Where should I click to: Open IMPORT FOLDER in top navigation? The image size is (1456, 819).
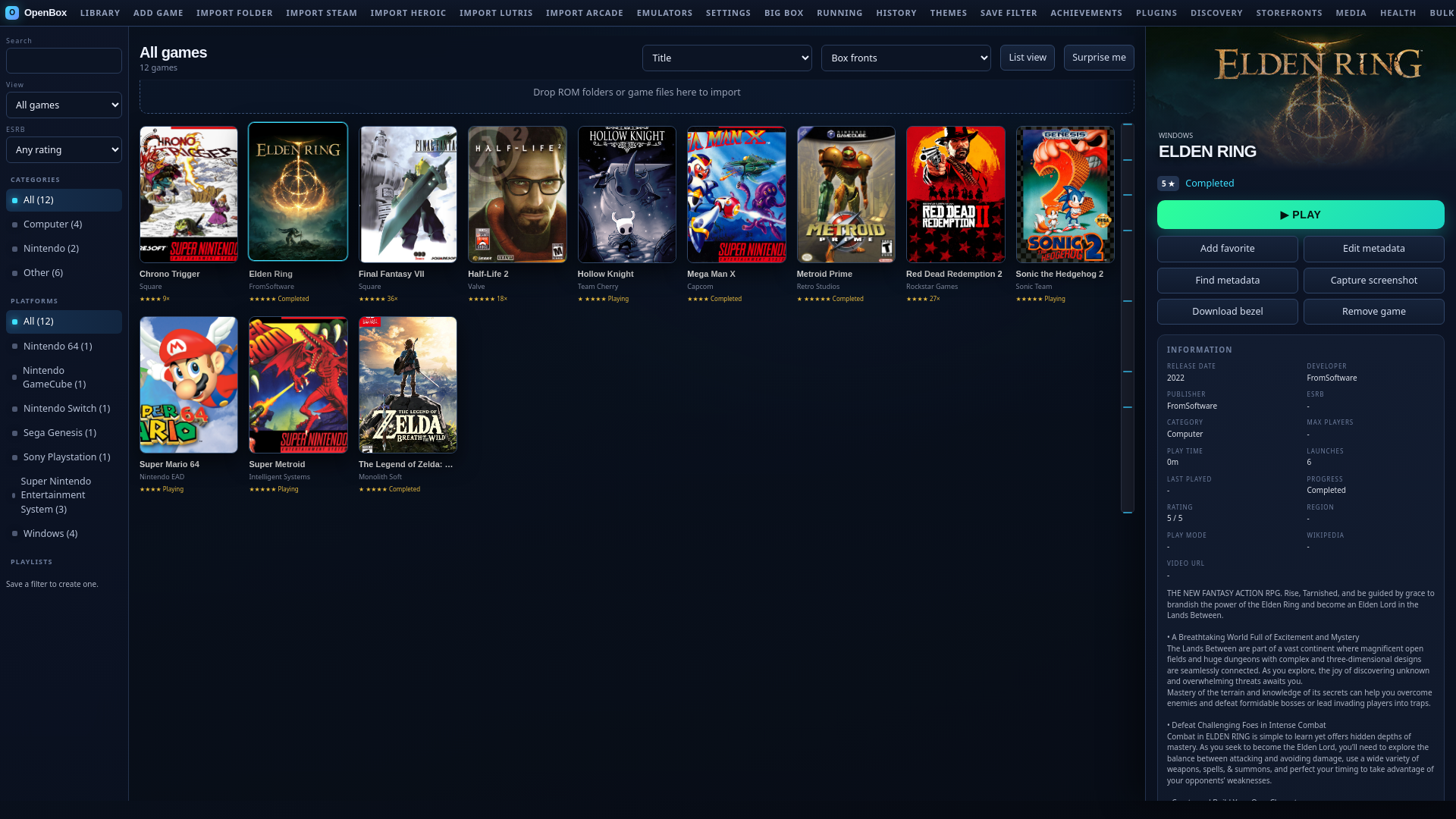point(234,13)
